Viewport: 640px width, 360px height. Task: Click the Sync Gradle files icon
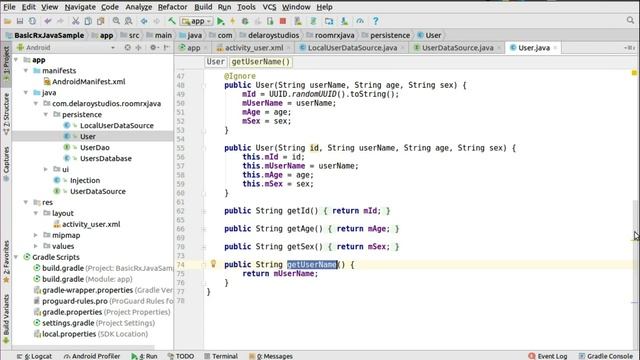point(313,21)
